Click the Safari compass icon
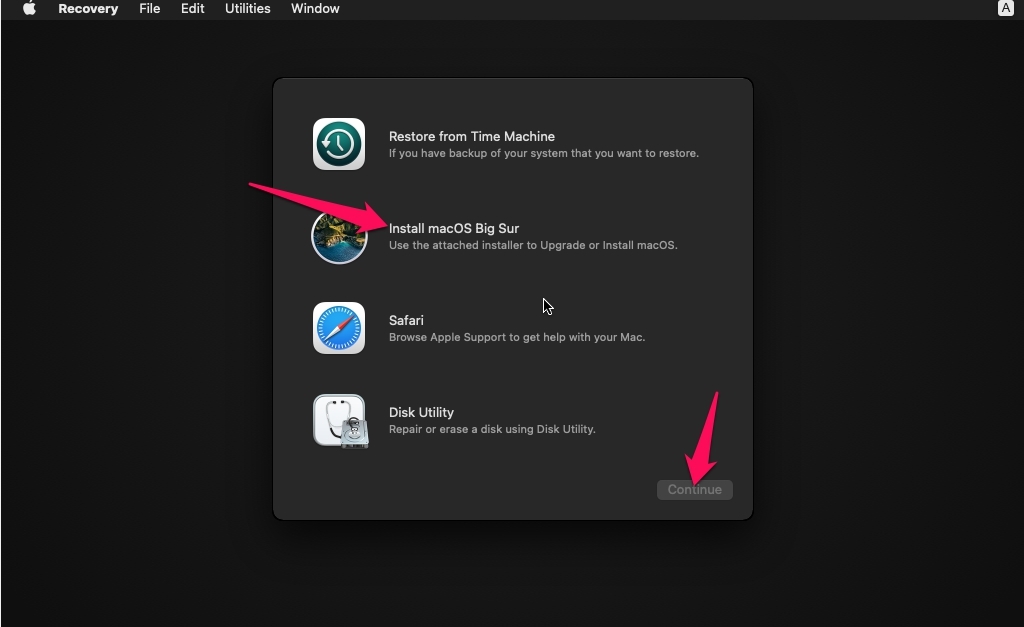1024x627 pixels. tap(339, 328)
